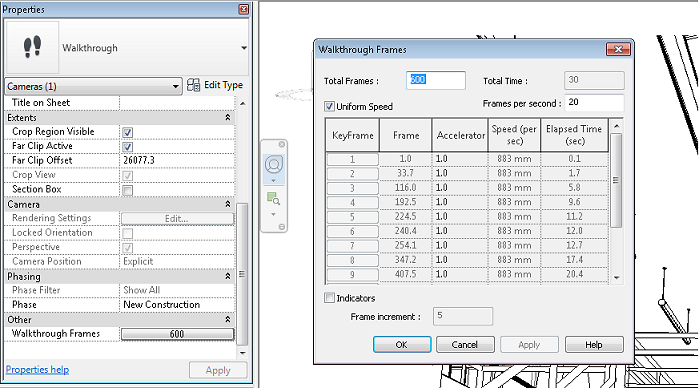Click the OK button in Walkthrough Frames
699x388 pixels.
point(402,344)
